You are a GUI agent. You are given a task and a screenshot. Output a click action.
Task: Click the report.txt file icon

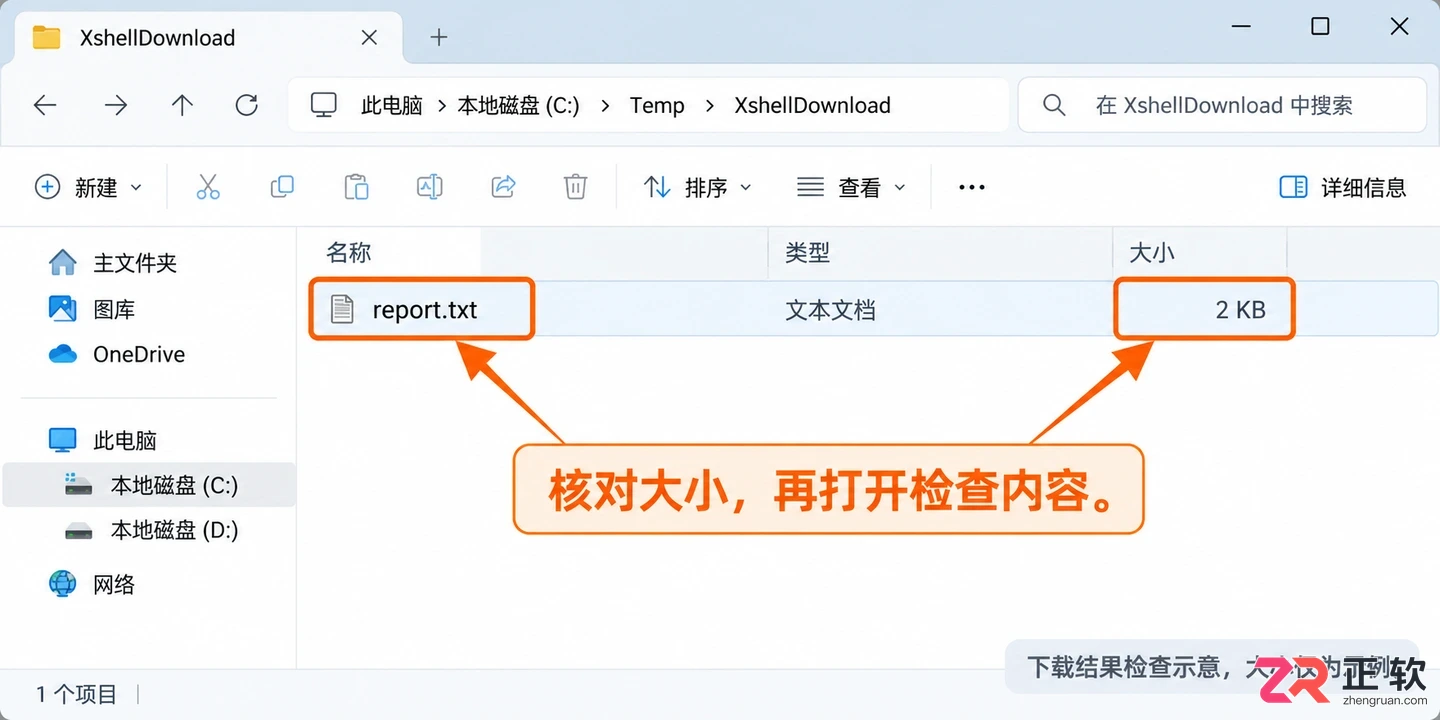coord(342,309)
